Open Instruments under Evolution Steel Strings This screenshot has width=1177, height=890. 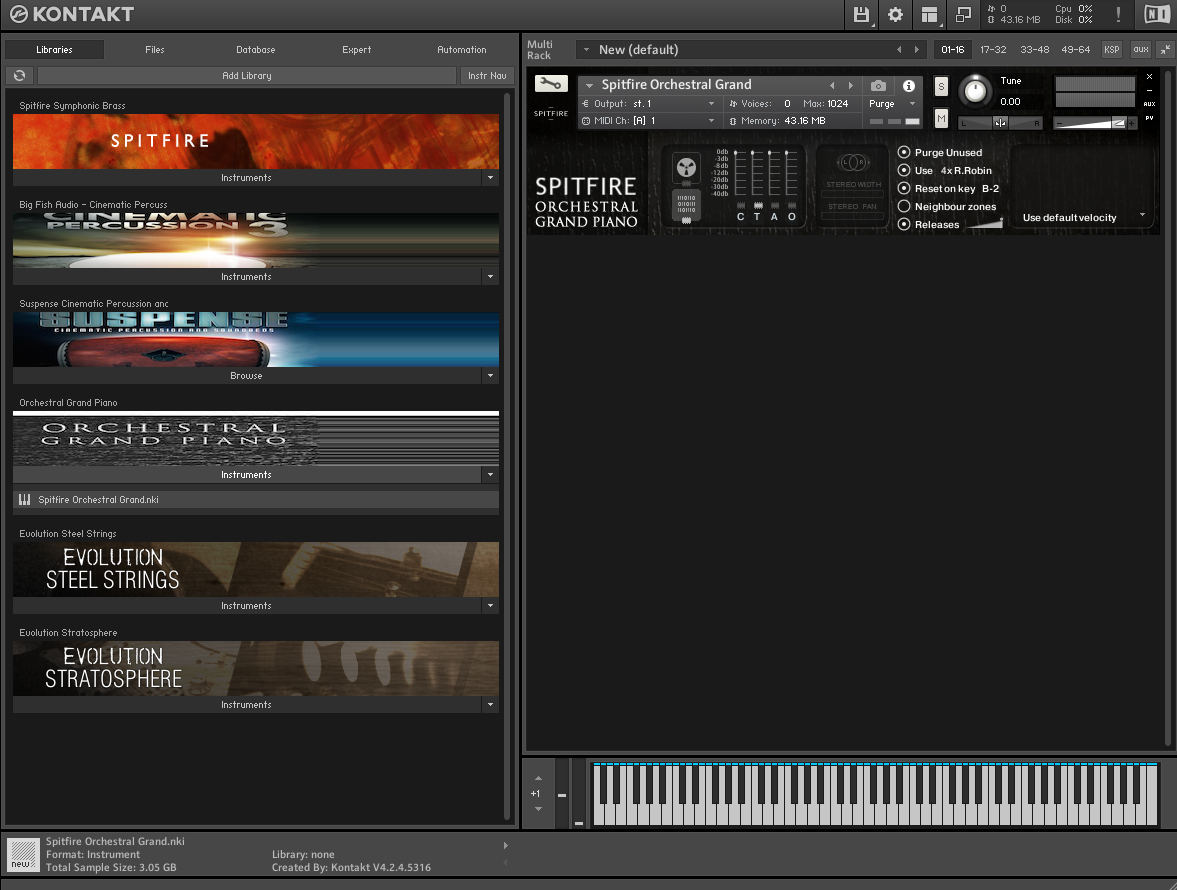[246, 606]
